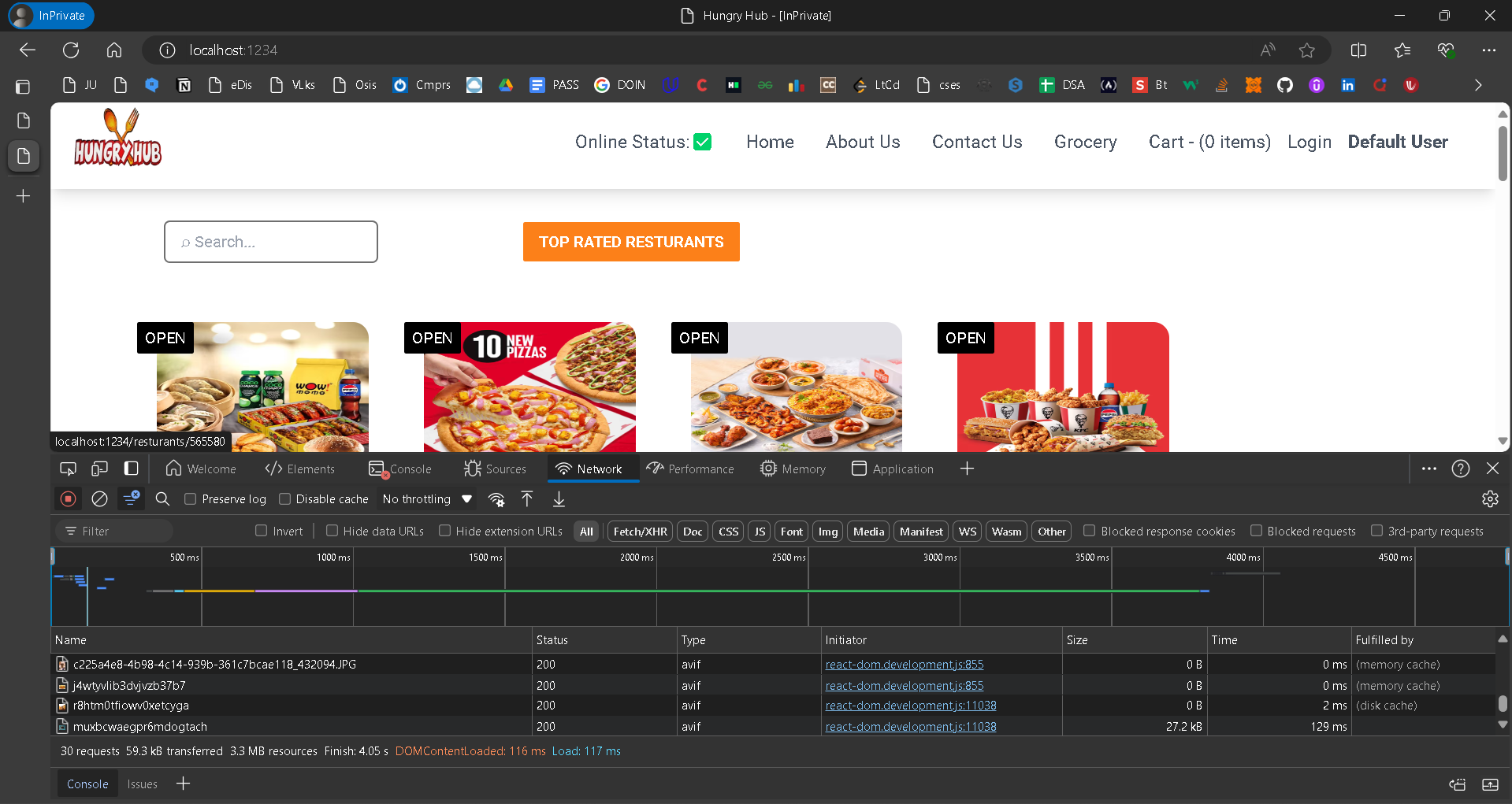Screen dimensions: 1512x804
Task: Toggle the network filter bar icon
Action: coord(131,498)
